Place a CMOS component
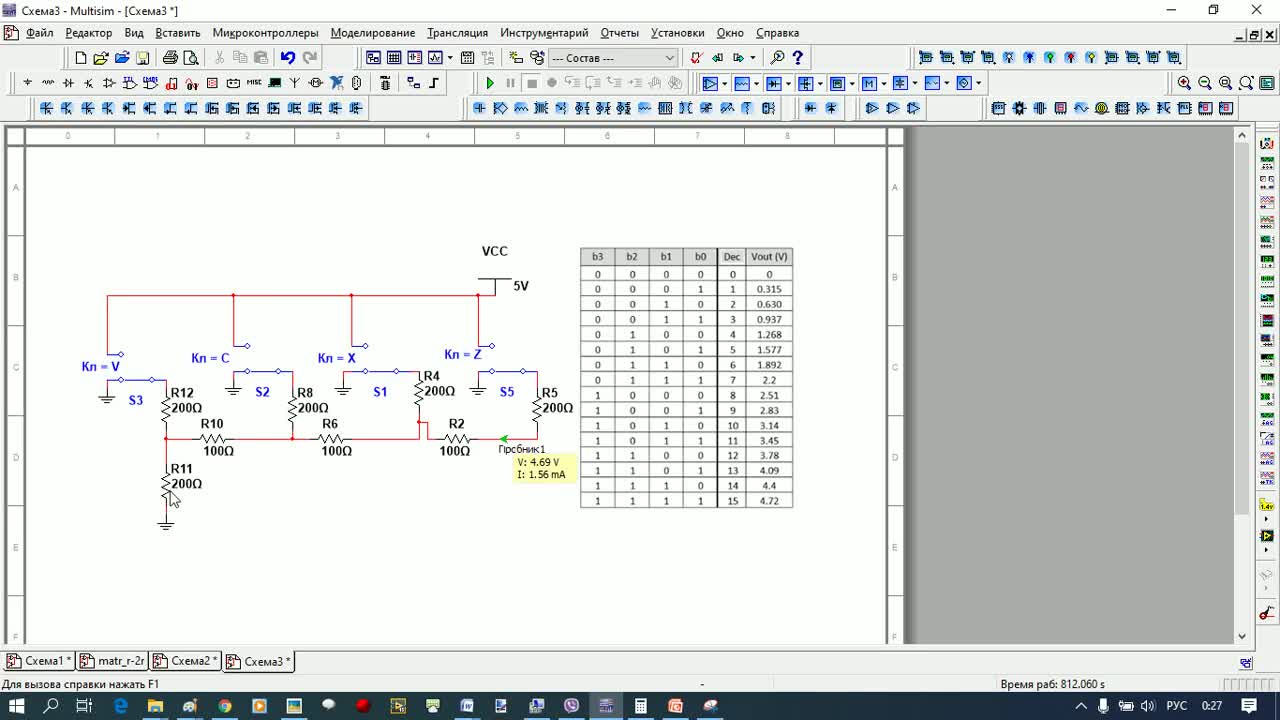This screenshot has width=1280, height=720. click(150, 83)
